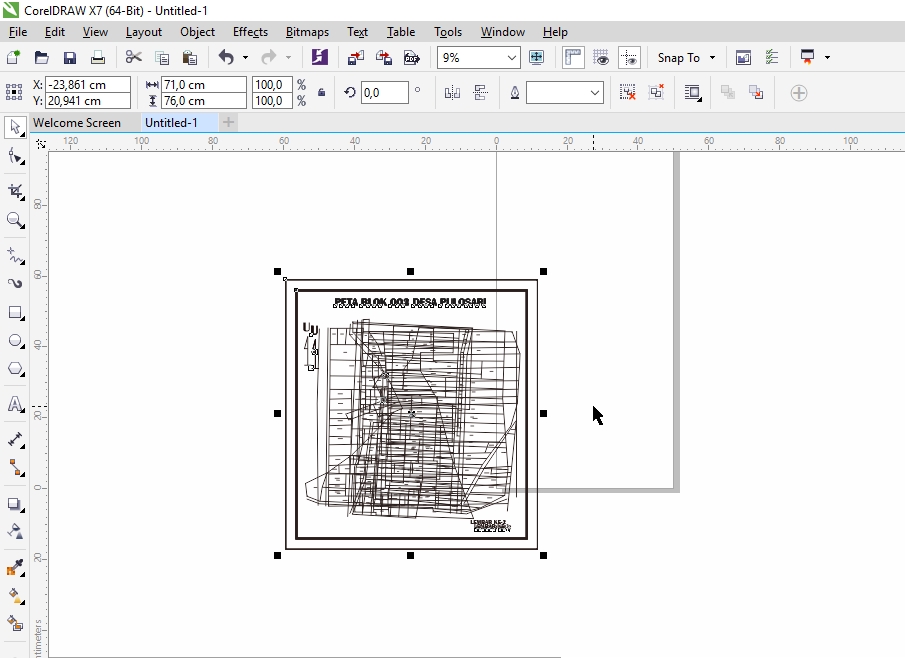Undo the last action

(226, 57)
